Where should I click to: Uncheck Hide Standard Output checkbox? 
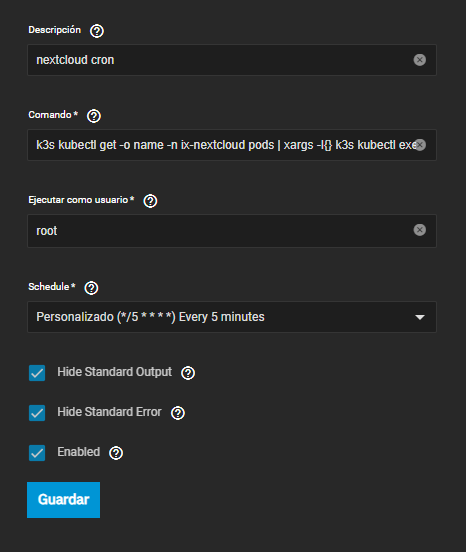click(37, 373)
